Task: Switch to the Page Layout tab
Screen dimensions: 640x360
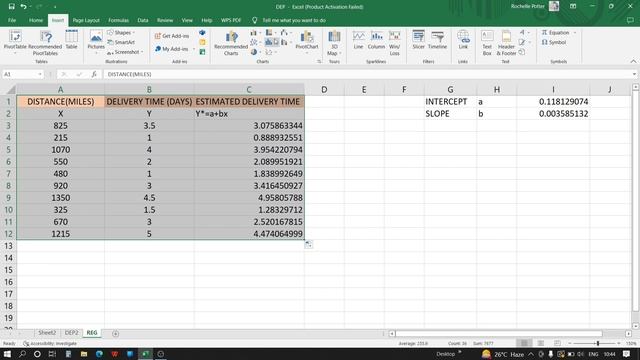Action: 86,20
